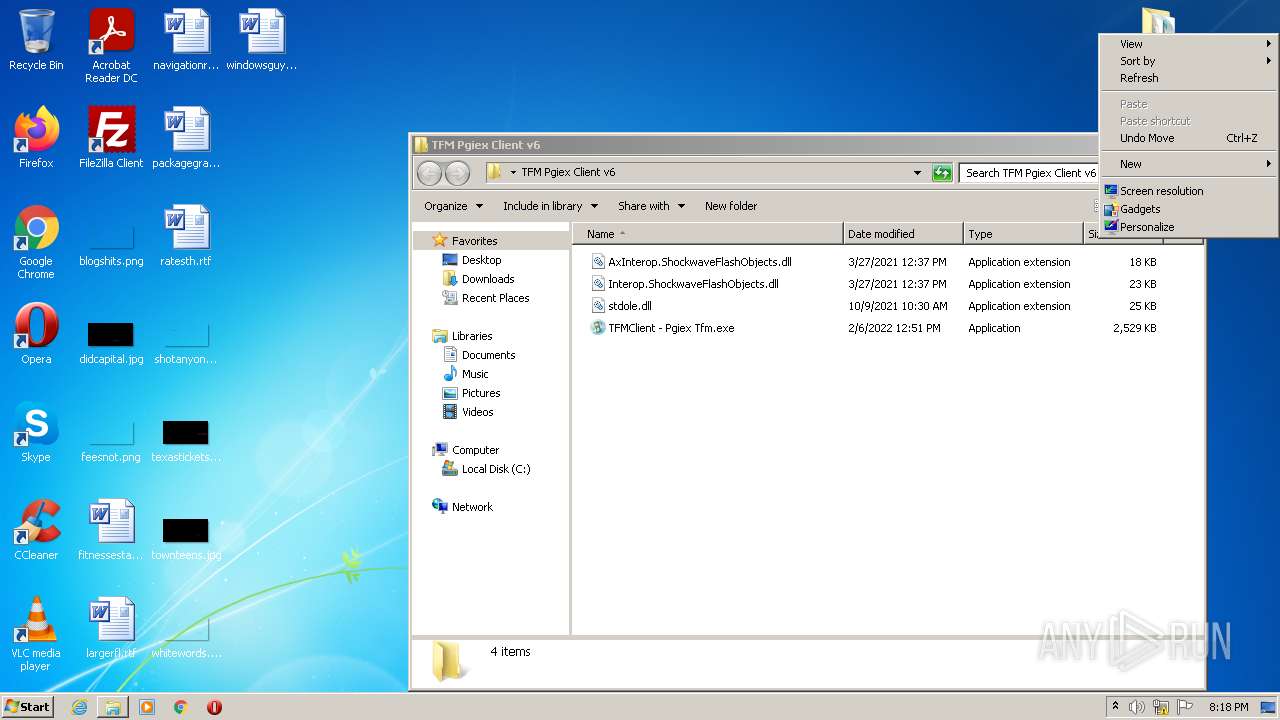
Task: Click the taskbar clock showing 8:18 PM
Action: point(1228,707)
